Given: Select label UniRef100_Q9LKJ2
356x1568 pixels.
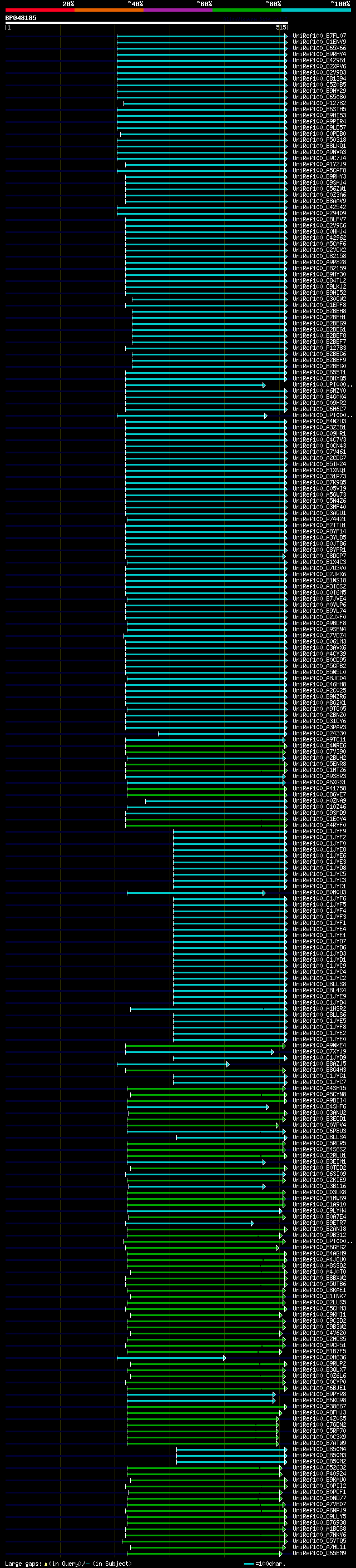Looking at the screenshot, I should click(319, 286).
